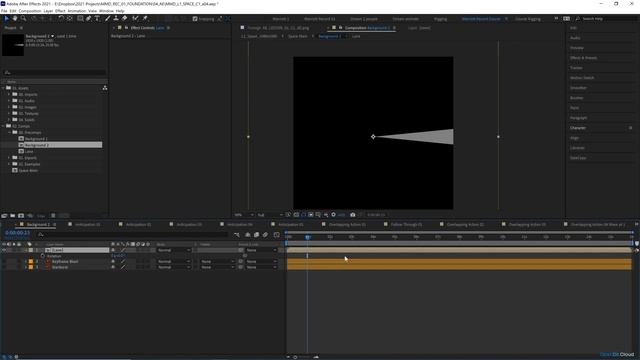Open project flowchart view icon

(x=105, y=88)
